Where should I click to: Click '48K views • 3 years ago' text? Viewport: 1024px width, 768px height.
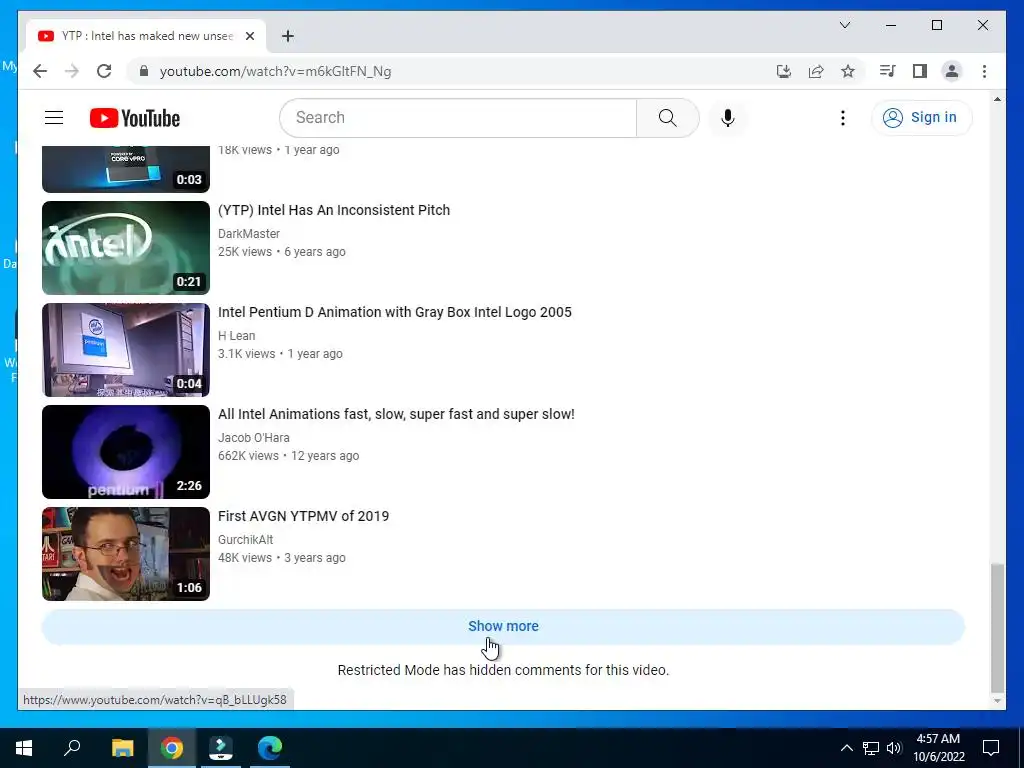(281, 558)
